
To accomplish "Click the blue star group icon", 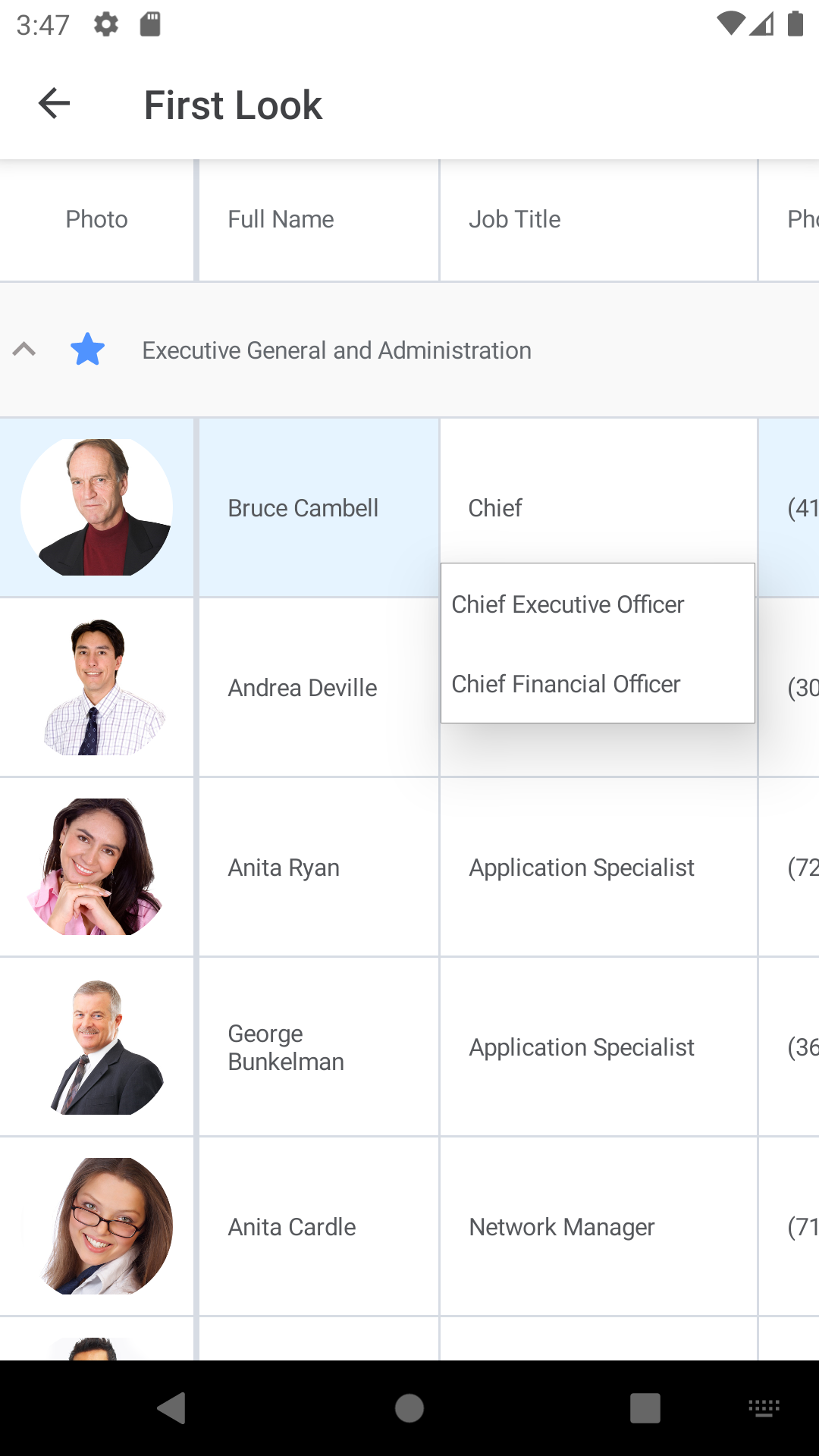I will click(x=88, y=350).
